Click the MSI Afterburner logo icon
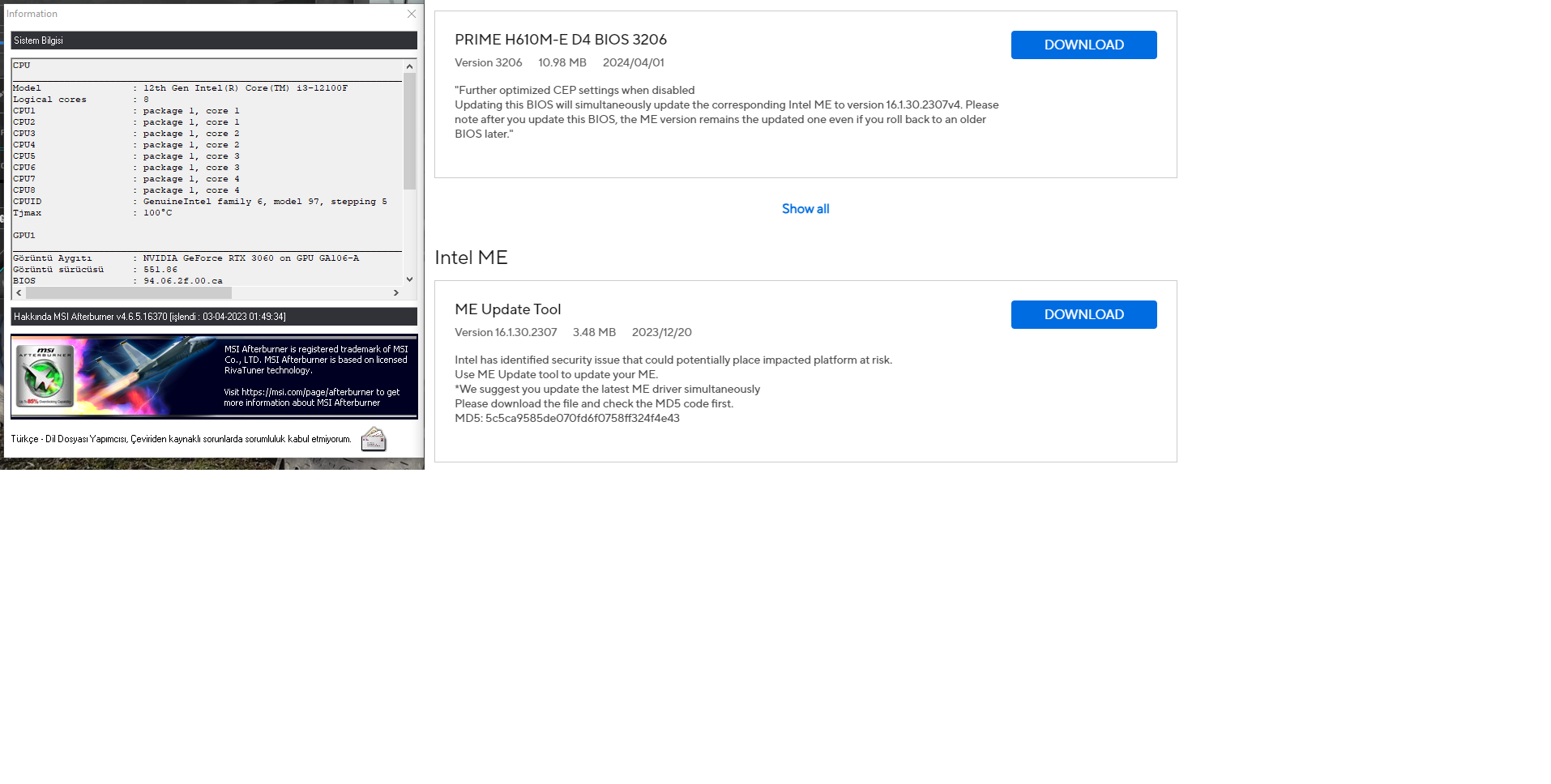This screenshot has width=1551, height=784. click(45, 377)
